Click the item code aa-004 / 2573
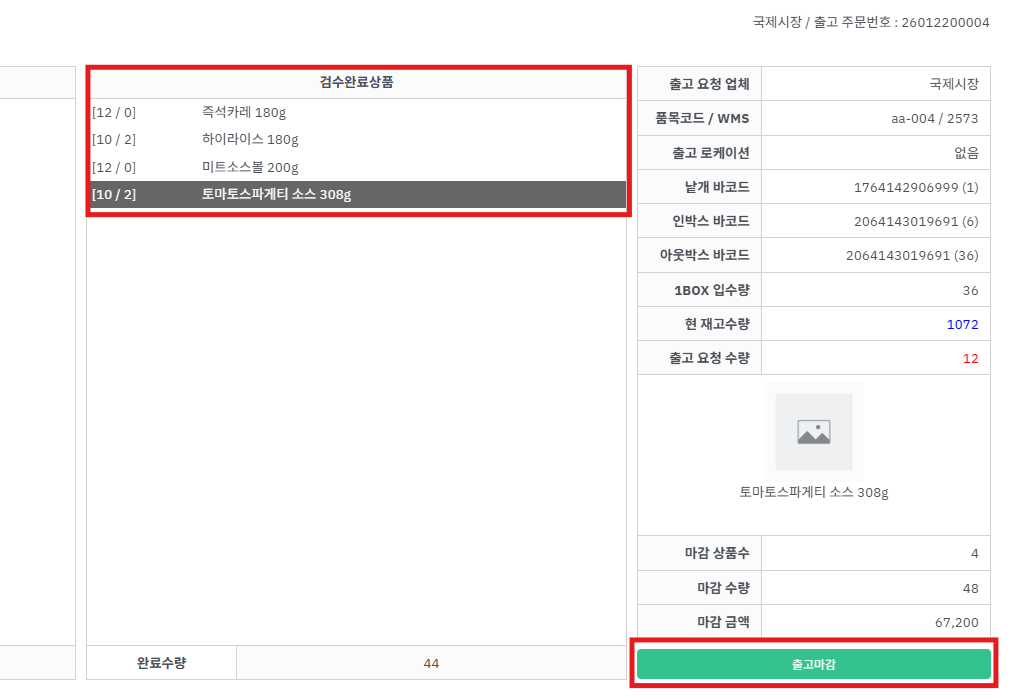Viewport: 1009px width, 699px height. coord(934,119)
